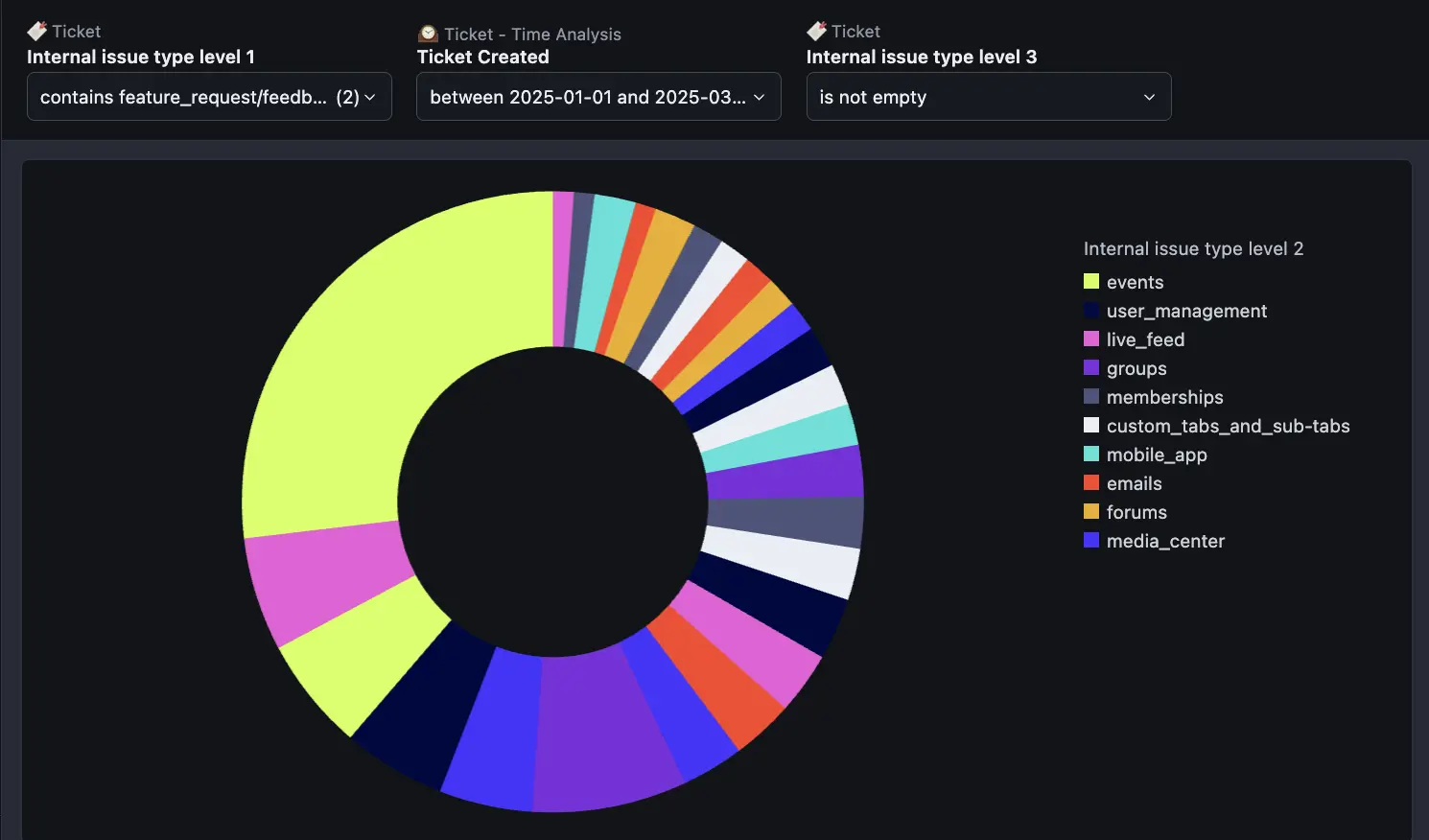Toggle custom_tabs_and_sub-tabs legend label

(x=1228, y=426)
